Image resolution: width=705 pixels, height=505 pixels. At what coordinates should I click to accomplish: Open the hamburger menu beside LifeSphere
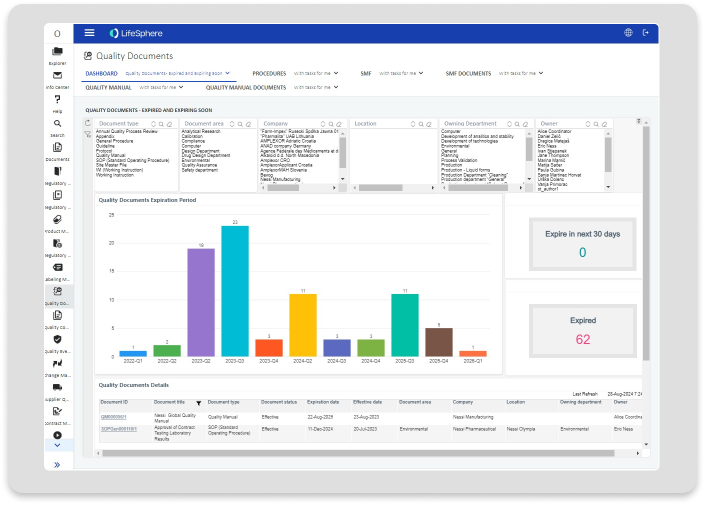click(x=90, y=33)
